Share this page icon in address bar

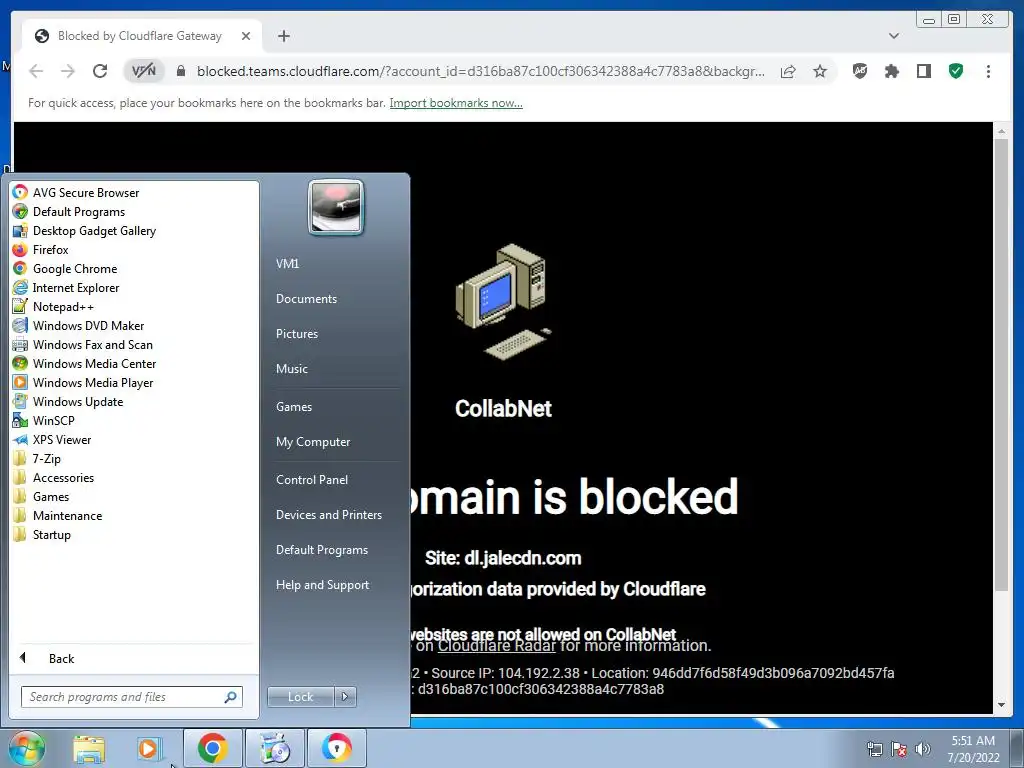click(x=788, y=71)
